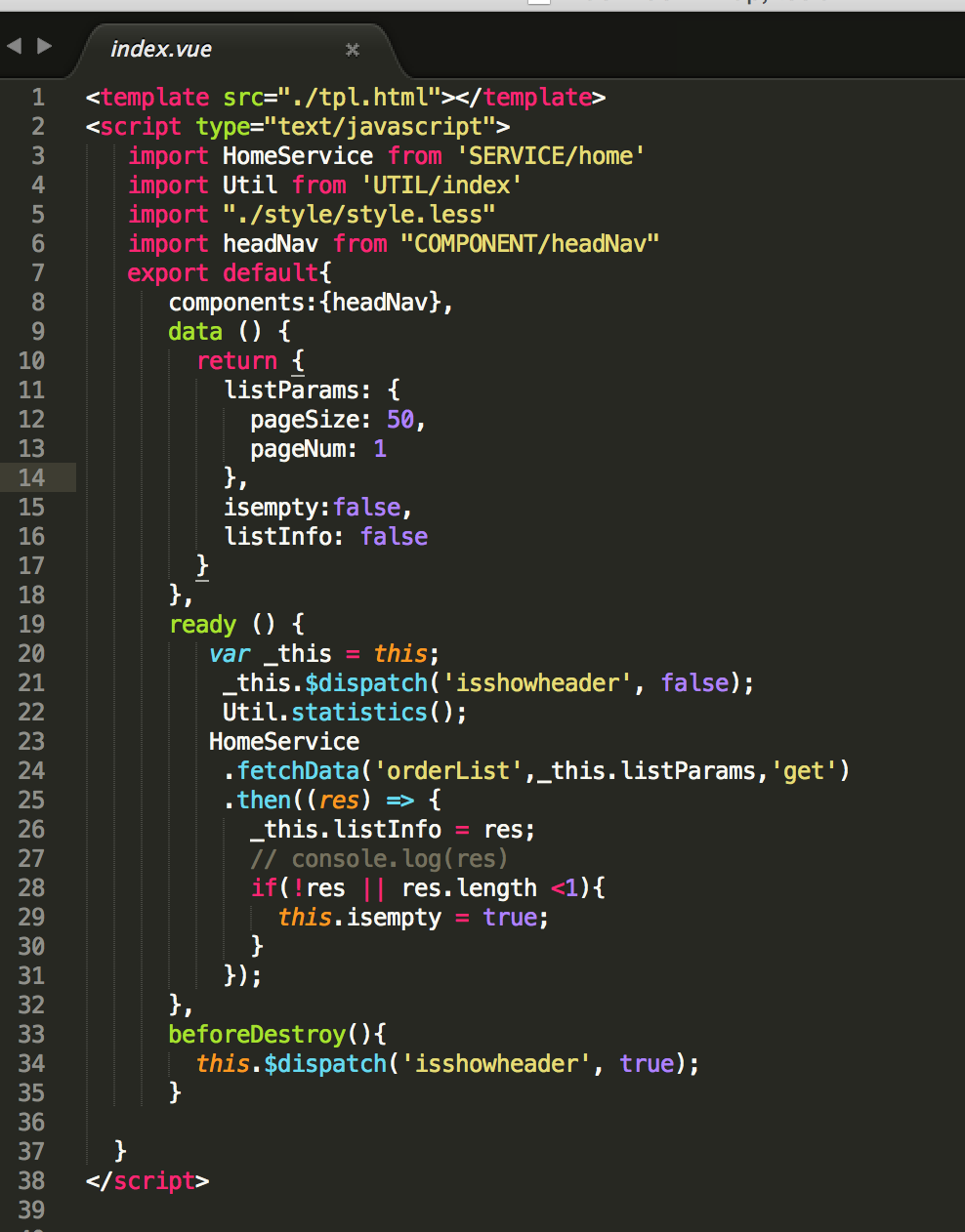Click './tpl.html' in template src

click(359, 97)
